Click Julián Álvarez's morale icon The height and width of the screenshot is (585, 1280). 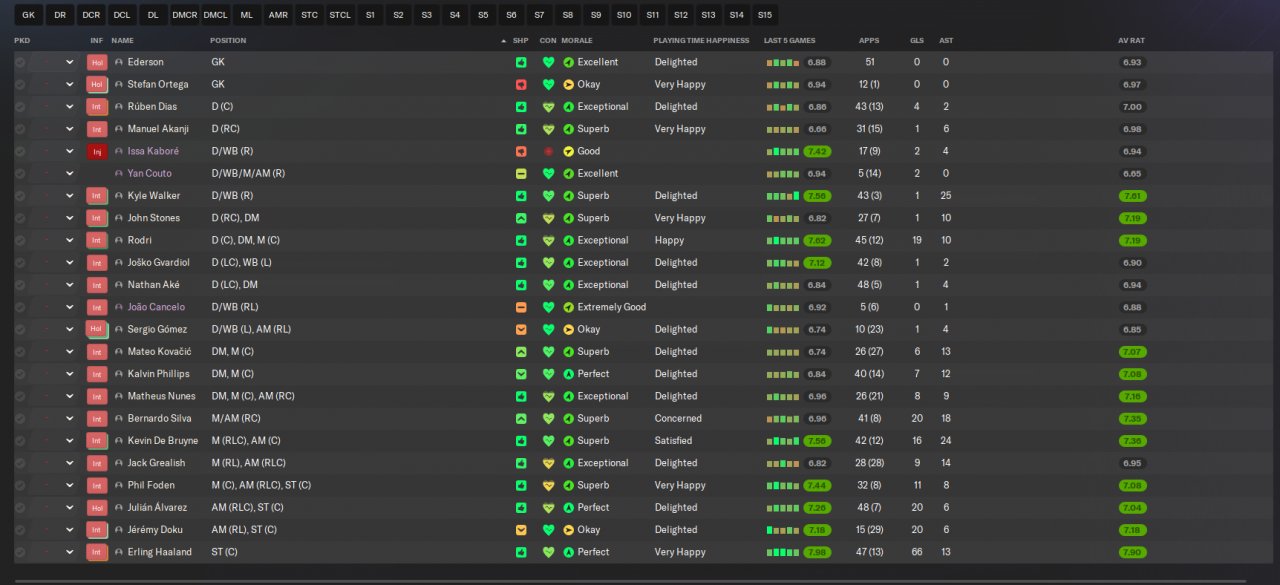coord(568,507)
